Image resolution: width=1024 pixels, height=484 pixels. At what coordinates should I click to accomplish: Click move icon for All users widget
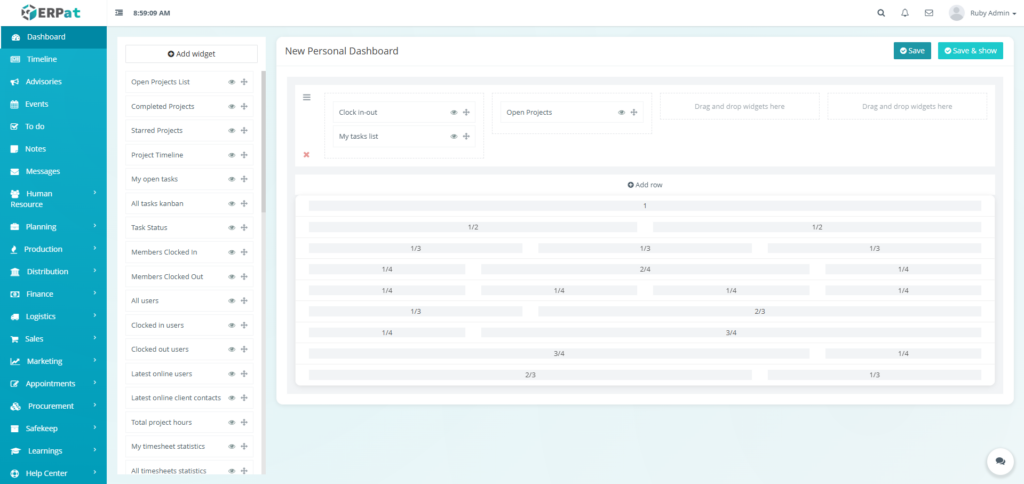(x=244, y=301)
